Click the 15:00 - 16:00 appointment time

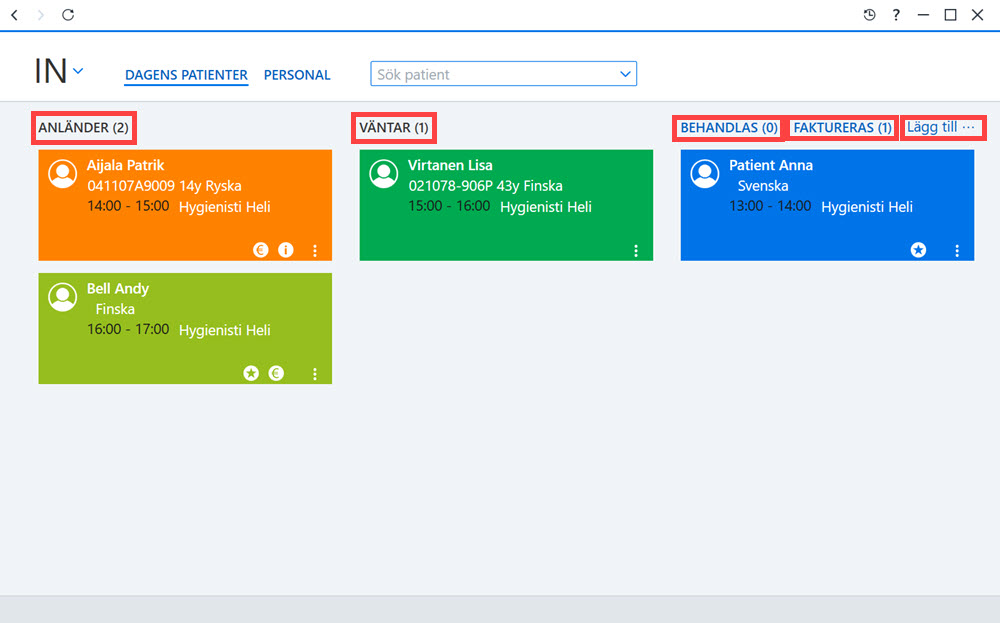pos(450,206)
